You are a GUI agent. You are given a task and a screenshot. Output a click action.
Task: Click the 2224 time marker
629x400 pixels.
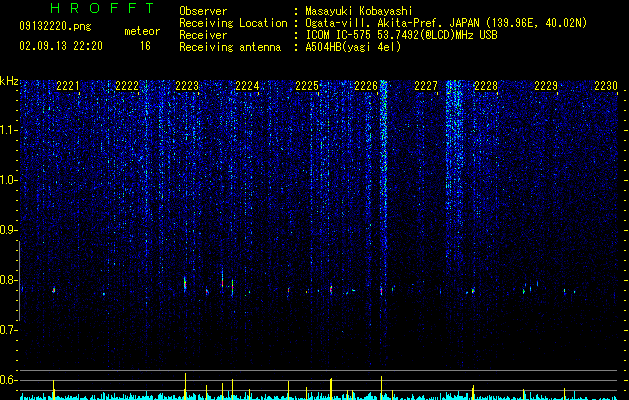(247, 86)
